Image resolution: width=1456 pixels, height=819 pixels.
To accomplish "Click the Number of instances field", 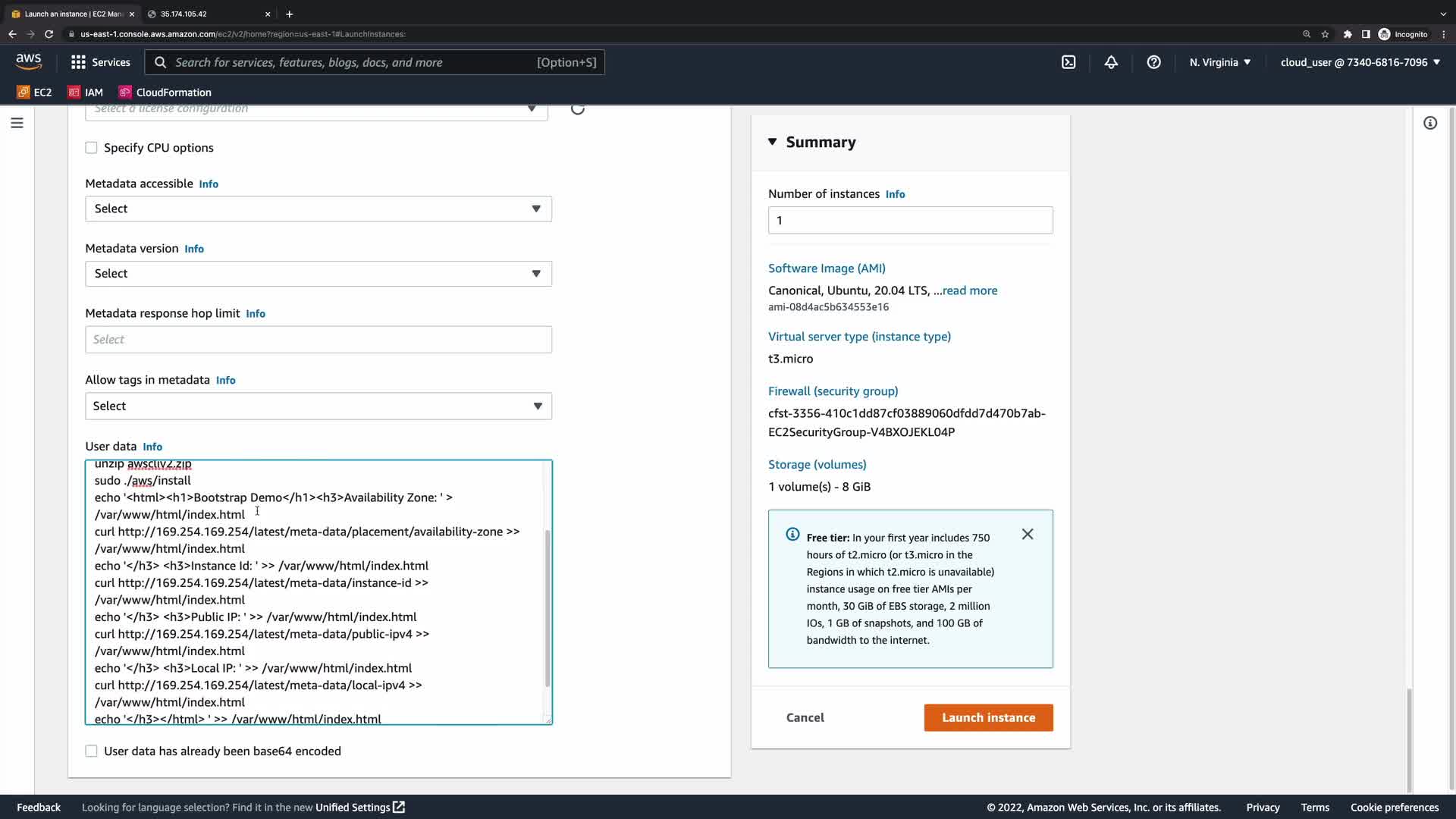I will tap(910, 221).
